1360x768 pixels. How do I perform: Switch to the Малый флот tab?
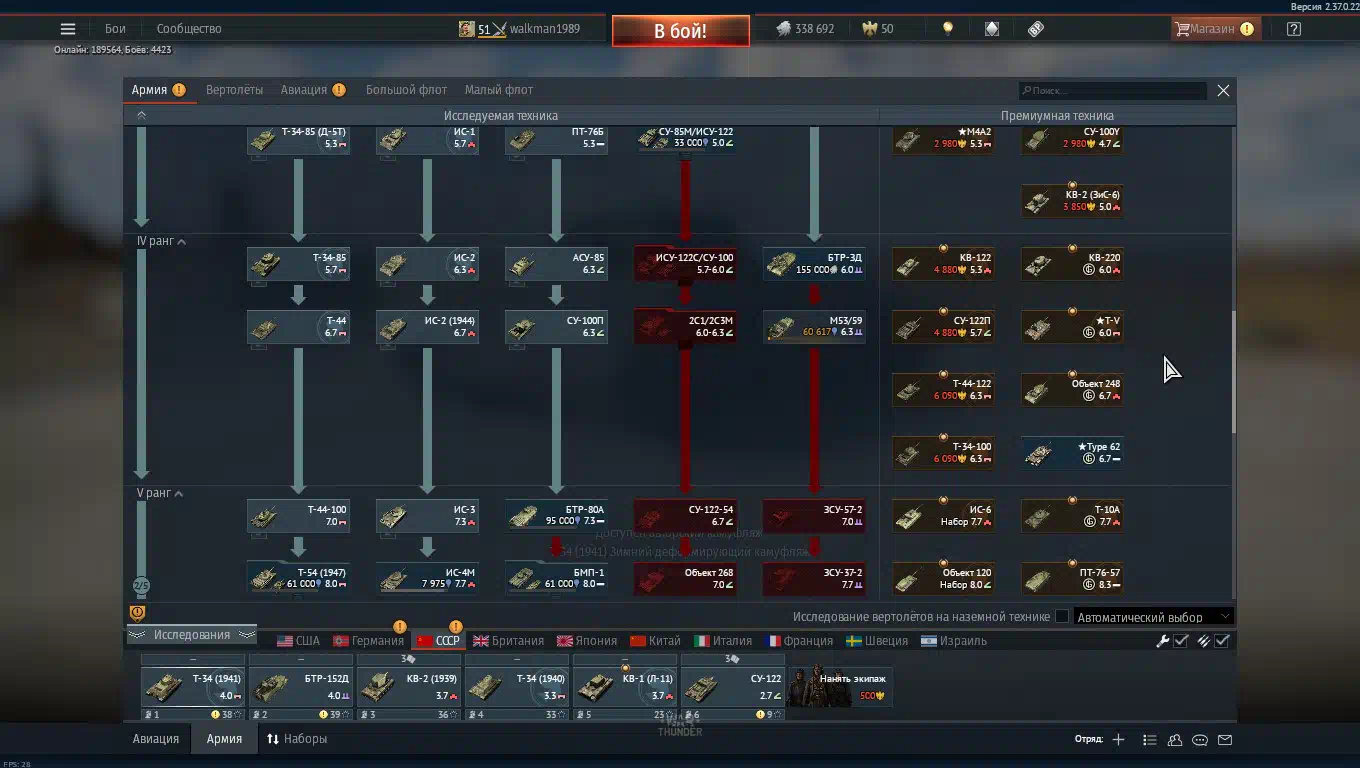click(x=499, y=90)
